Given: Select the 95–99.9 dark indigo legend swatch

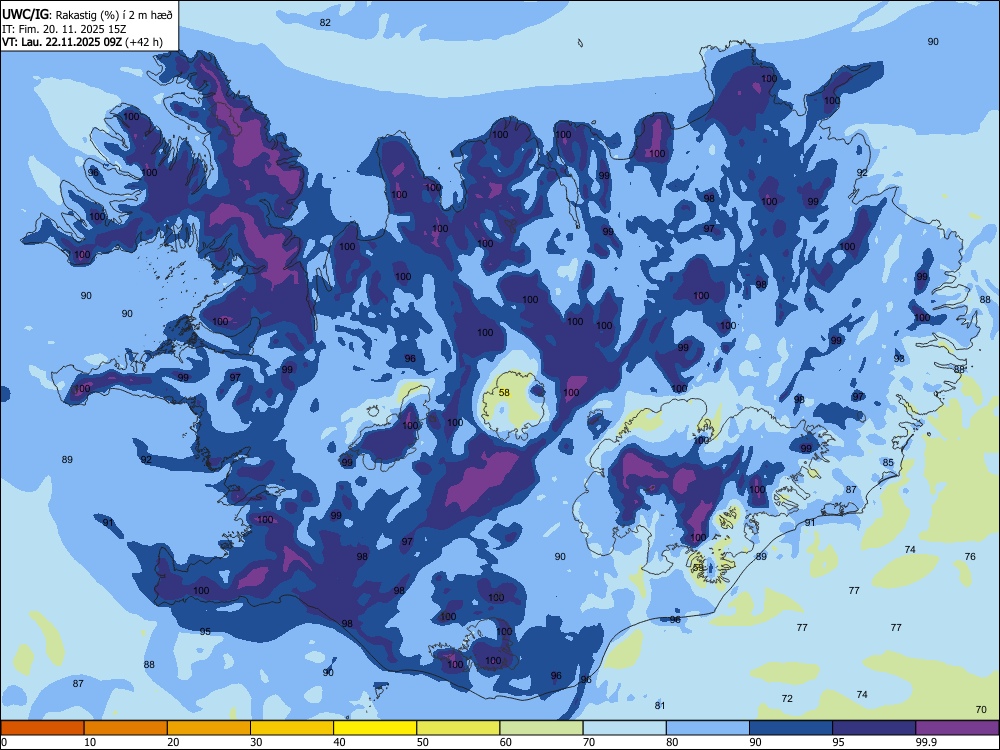Looking at the screenshot, I should point(874,728).
